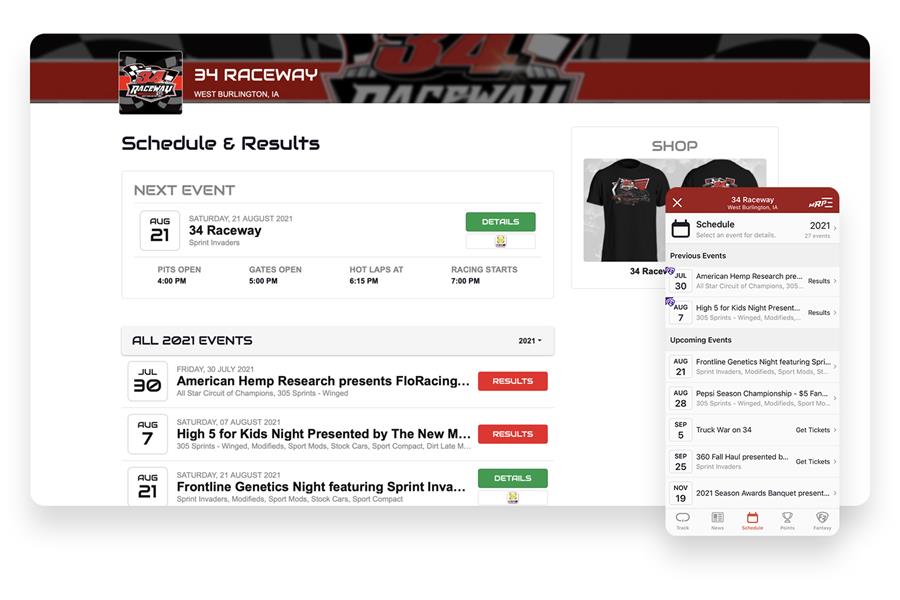Open the 2021 season selector in the mobile schedule
This screenshot has height=600, width=900.
822,229
